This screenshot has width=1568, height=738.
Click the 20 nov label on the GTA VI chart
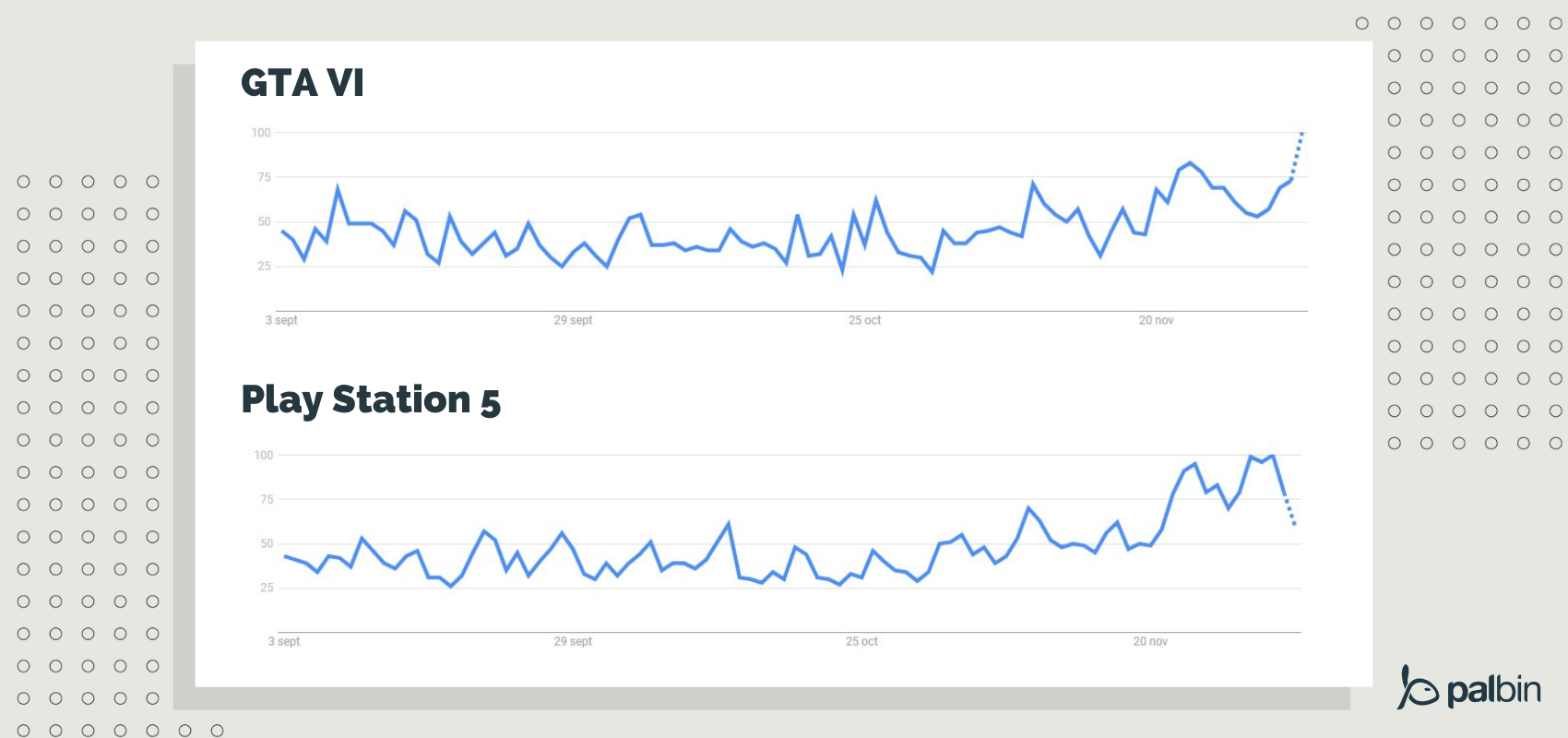(1156, 320)
